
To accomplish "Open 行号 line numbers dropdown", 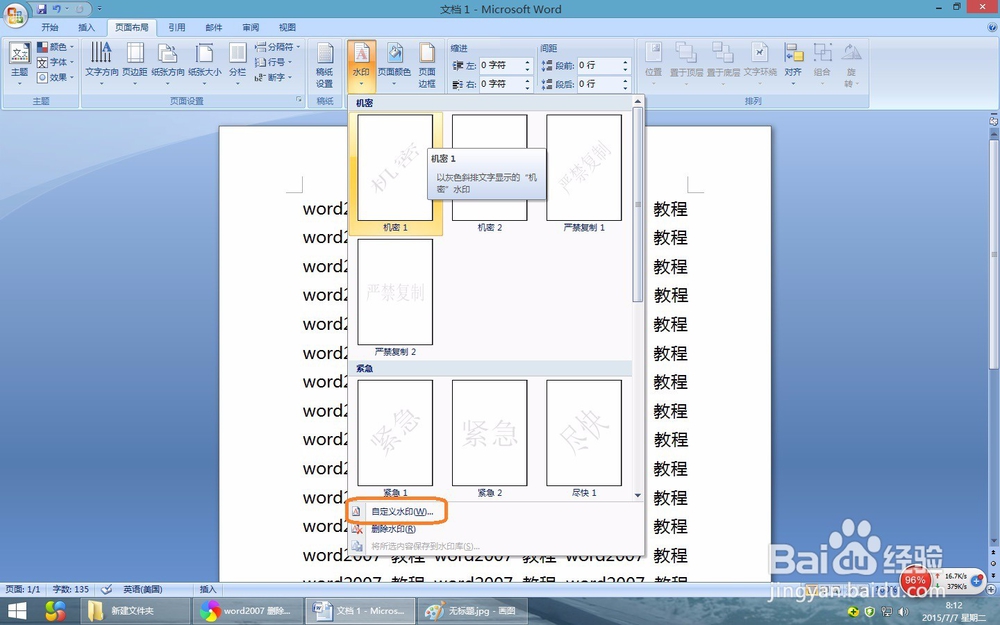I will pos(273,62).
